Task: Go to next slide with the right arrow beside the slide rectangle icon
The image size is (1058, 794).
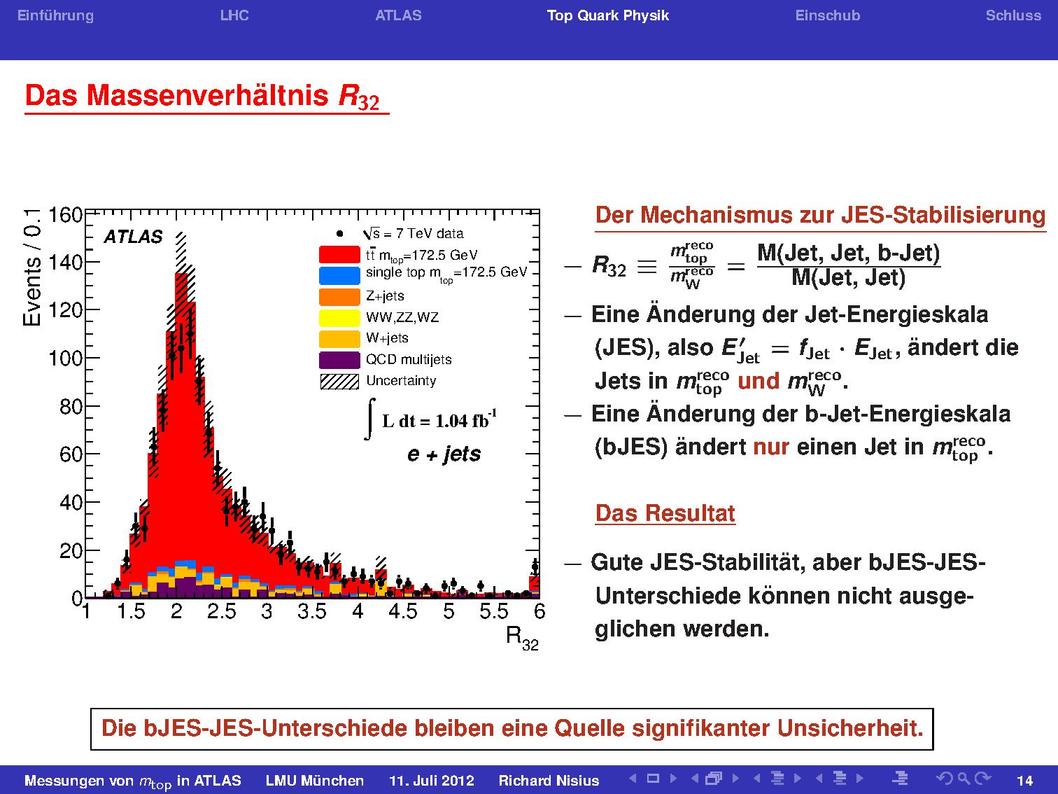Action: pos(673,778)
